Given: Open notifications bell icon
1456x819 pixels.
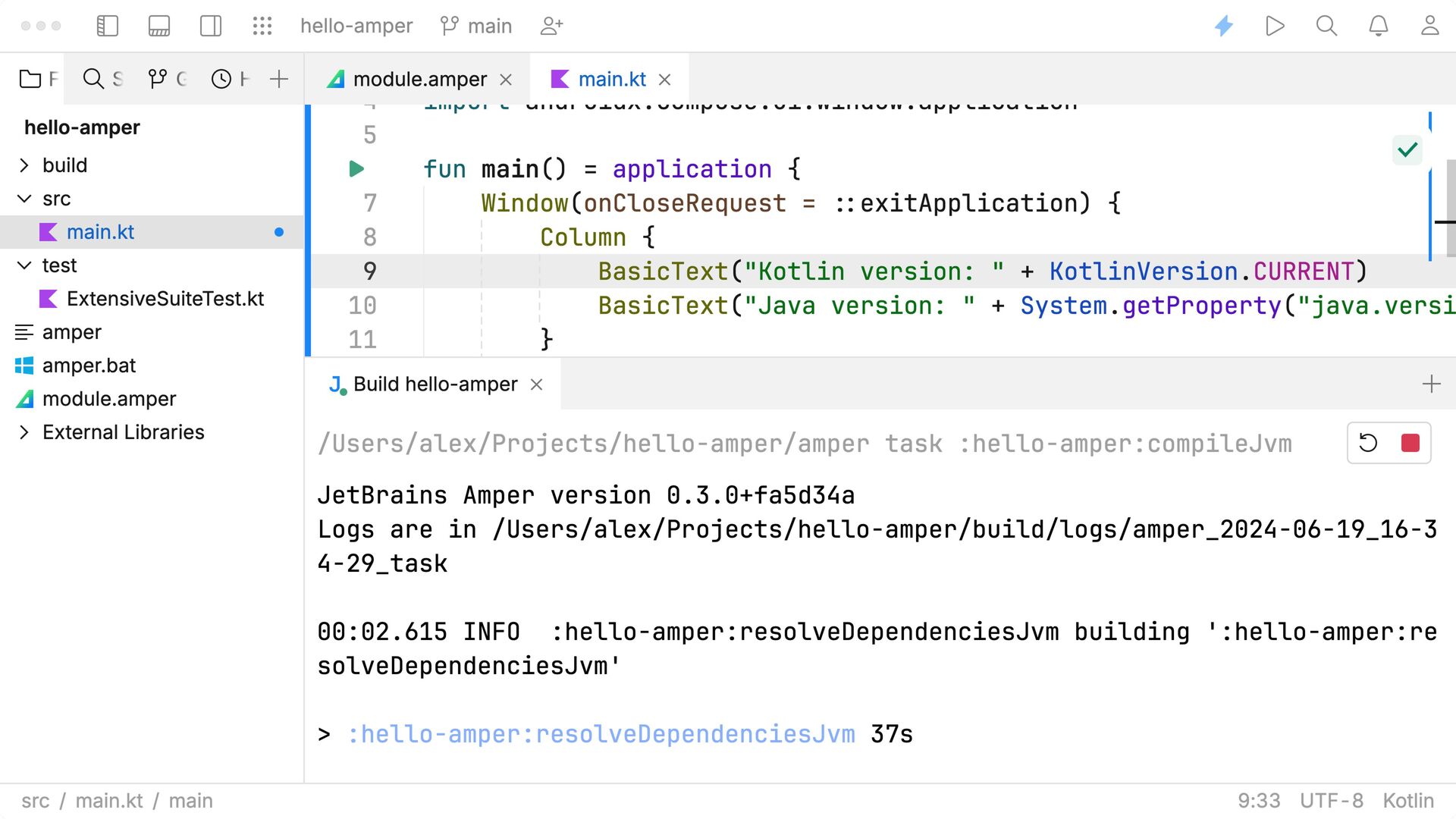Looking at the screenshot, I should pyautogui.click(x=1379, y=26).
